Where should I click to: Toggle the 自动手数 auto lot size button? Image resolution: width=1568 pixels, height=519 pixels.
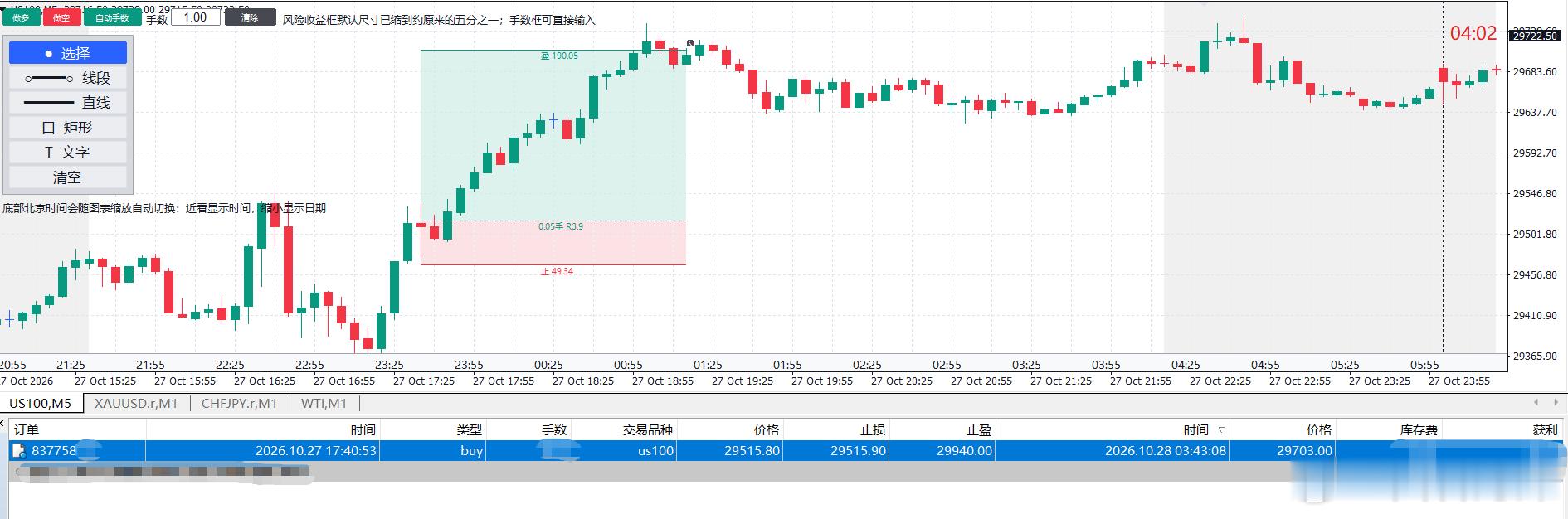tap(113, 17)
